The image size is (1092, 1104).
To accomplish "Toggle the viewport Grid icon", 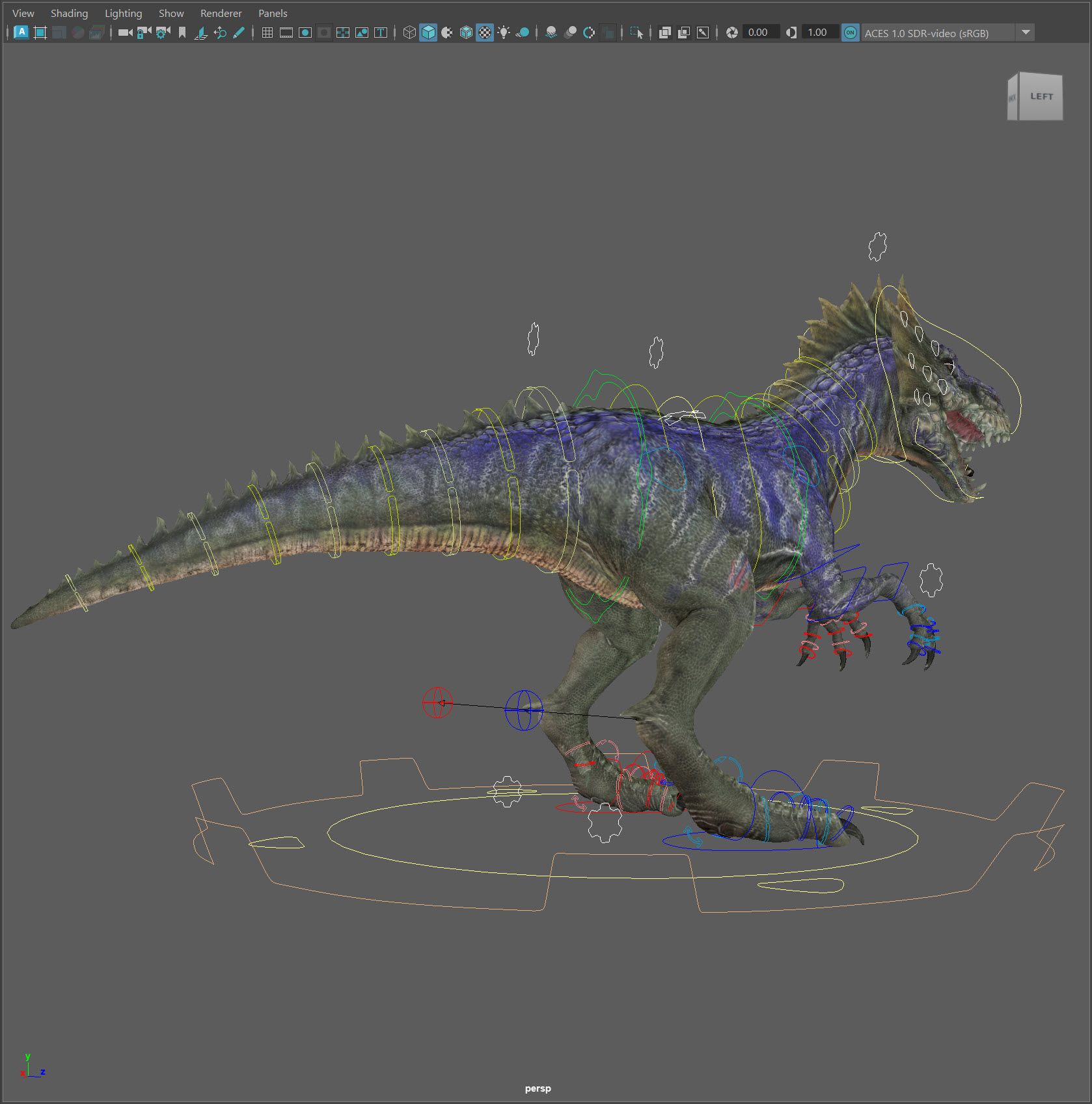I will 267,32.
